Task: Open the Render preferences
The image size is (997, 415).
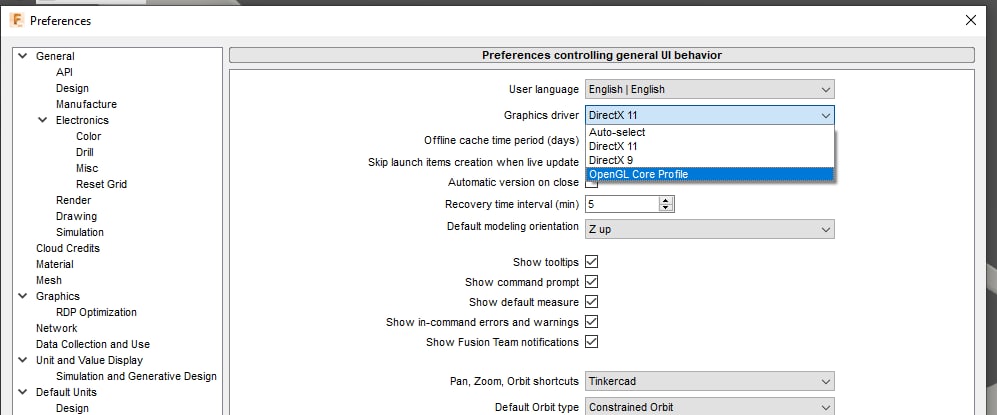Action: coord(73,200)
